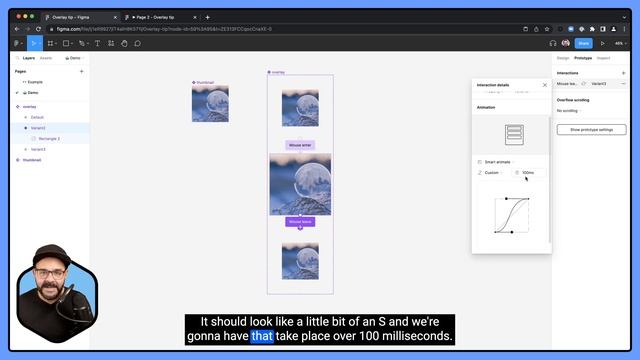Reload the browser page
The height and width of the screenshot is (360, 640).
[x=38, y=29]
